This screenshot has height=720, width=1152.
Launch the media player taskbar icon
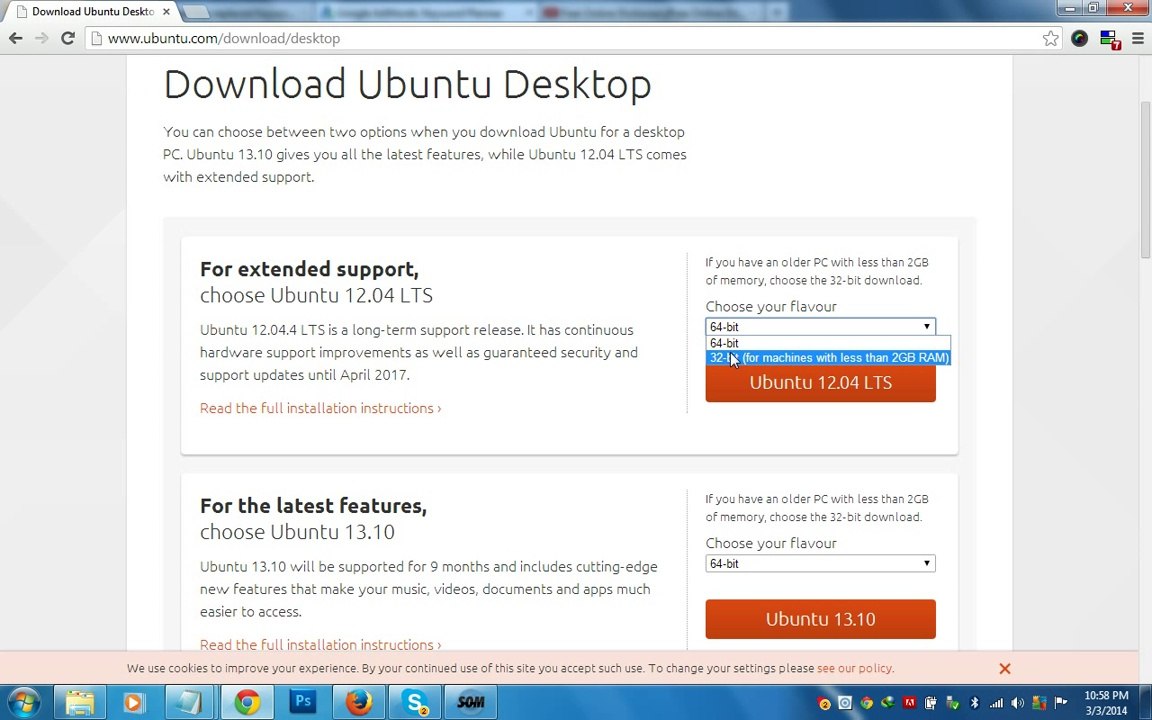134,702
